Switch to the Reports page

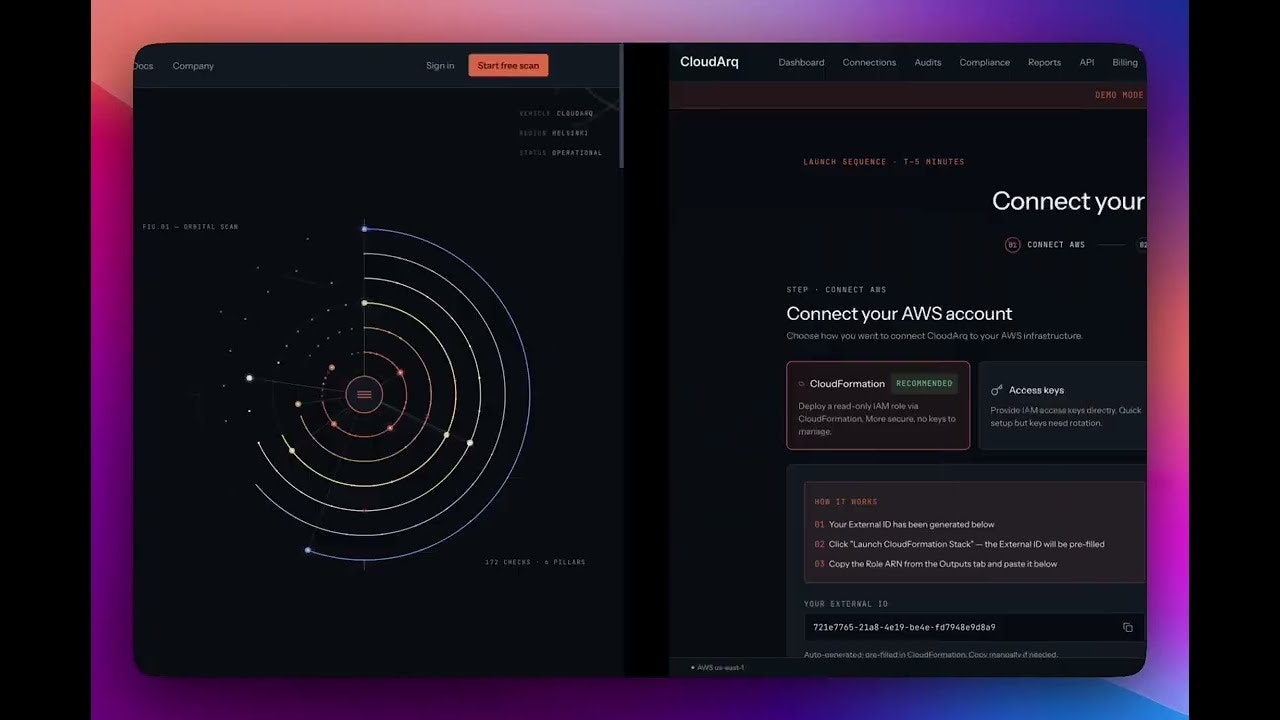tap(1044, 62)
